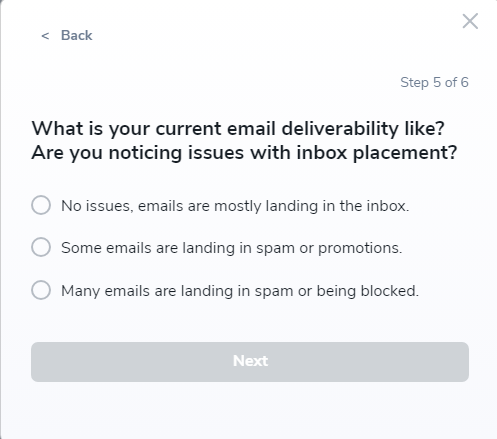Click the "Some emails are landing in spam" label
The width and height of the screenshot is (497, 439).
232,248
